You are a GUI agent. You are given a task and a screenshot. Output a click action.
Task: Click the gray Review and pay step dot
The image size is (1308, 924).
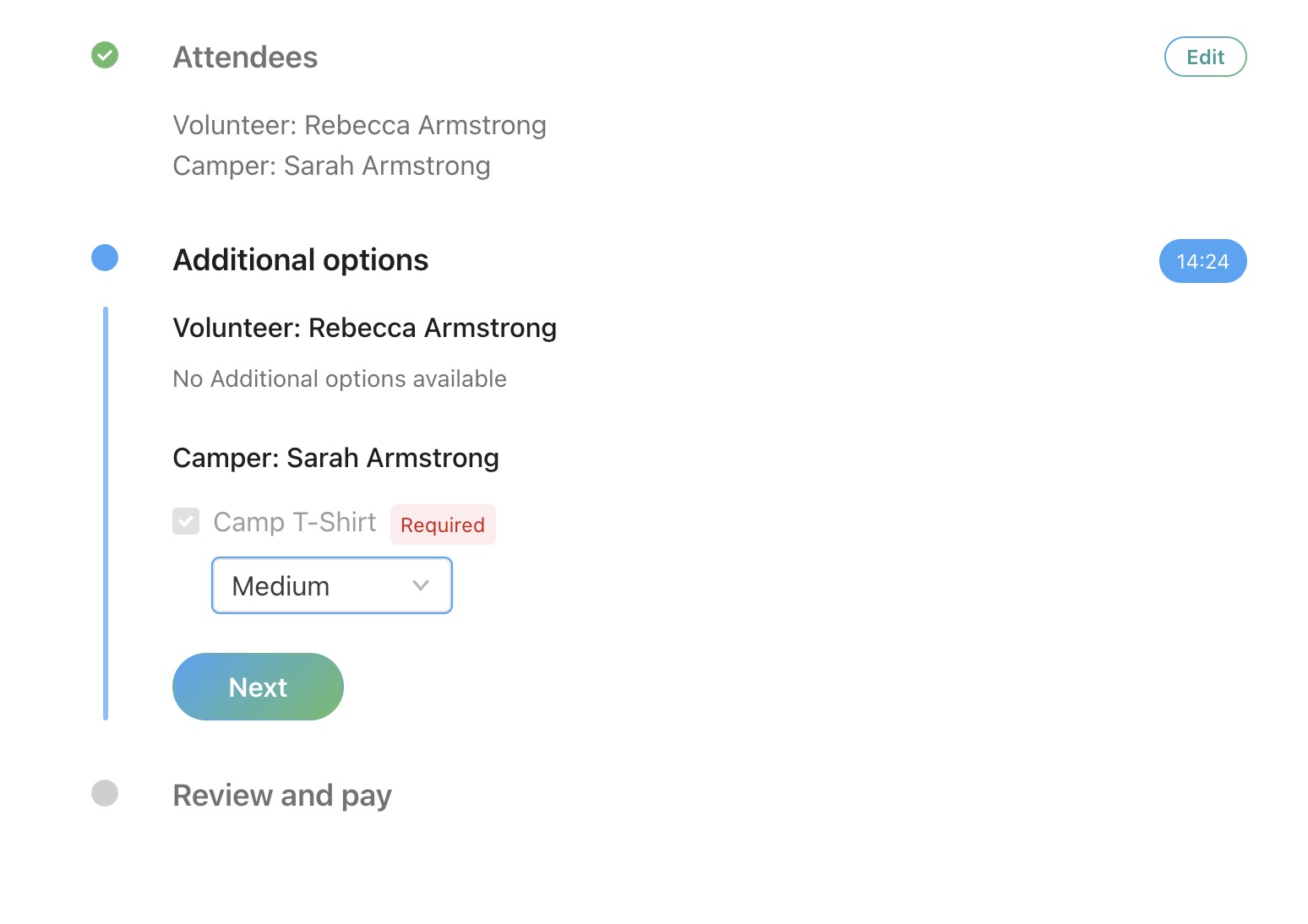pyautogui.click(x=105, y=794)
